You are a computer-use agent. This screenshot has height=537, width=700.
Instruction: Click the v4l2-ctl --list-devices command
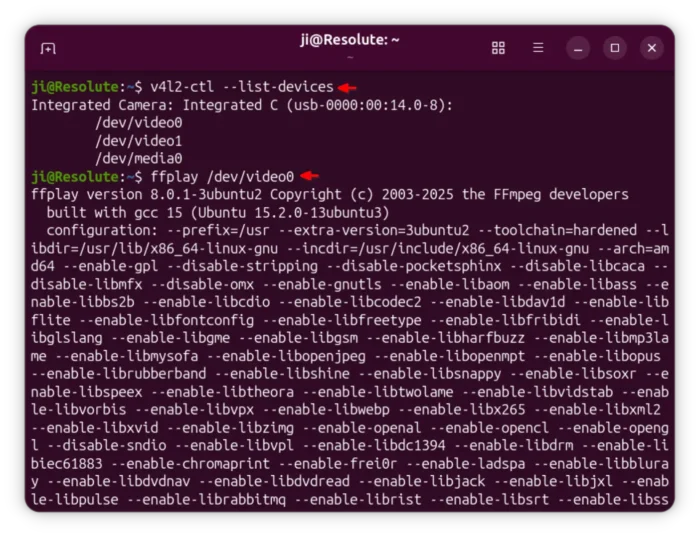point(242,87)
